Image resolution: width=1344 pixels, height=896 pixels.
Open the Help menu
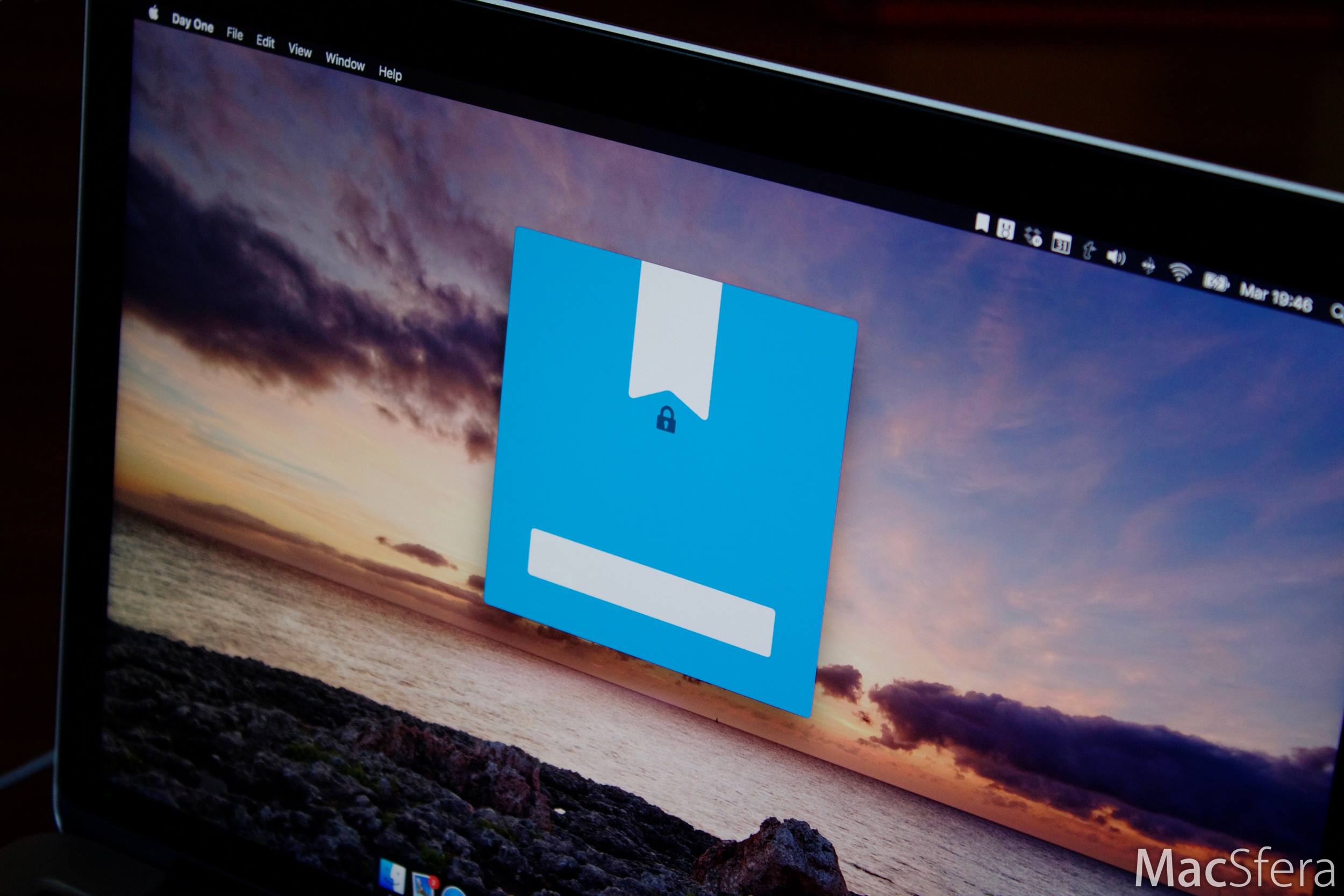tap(390, 73)
